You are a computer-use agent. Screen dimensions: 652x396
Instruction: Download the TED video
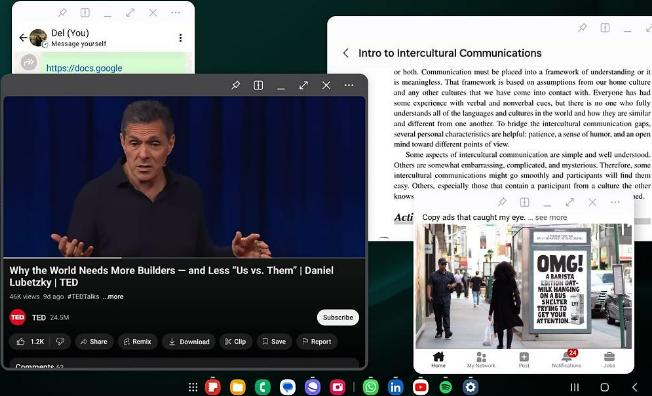pyautogui.click(x=189, y=342)
